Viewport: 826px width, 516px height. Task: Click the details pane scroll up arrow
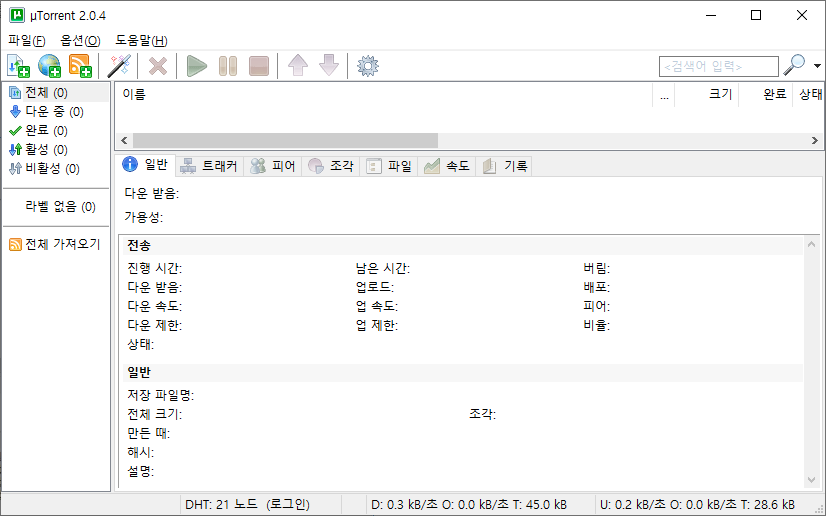coord(812,244)
